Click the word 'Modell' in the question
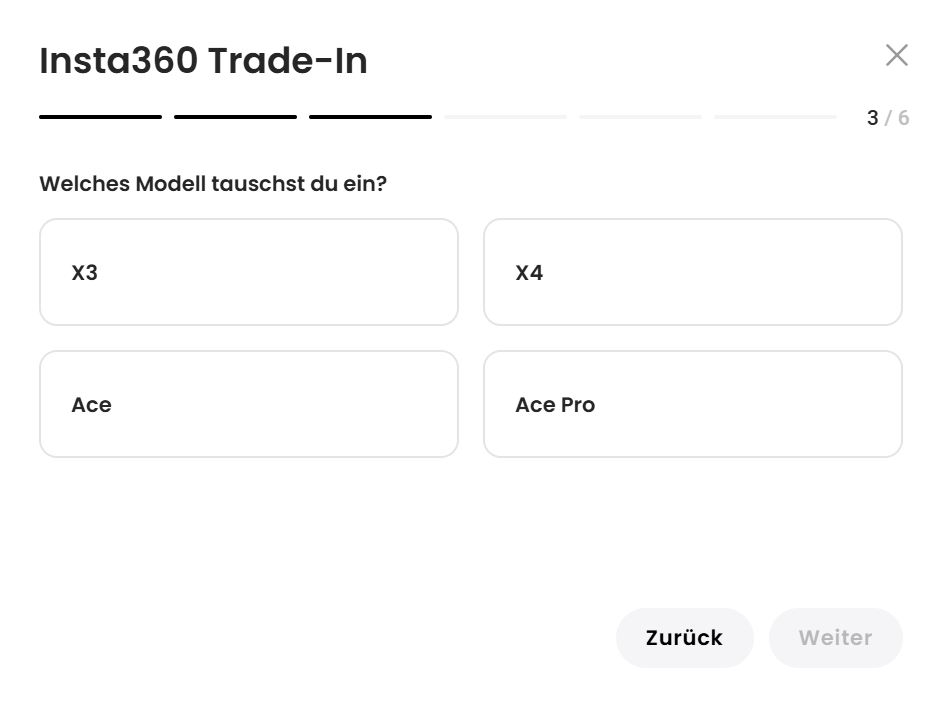Image resolution: width=945 pixels, height=707 pixels. (x=170, y=184)
